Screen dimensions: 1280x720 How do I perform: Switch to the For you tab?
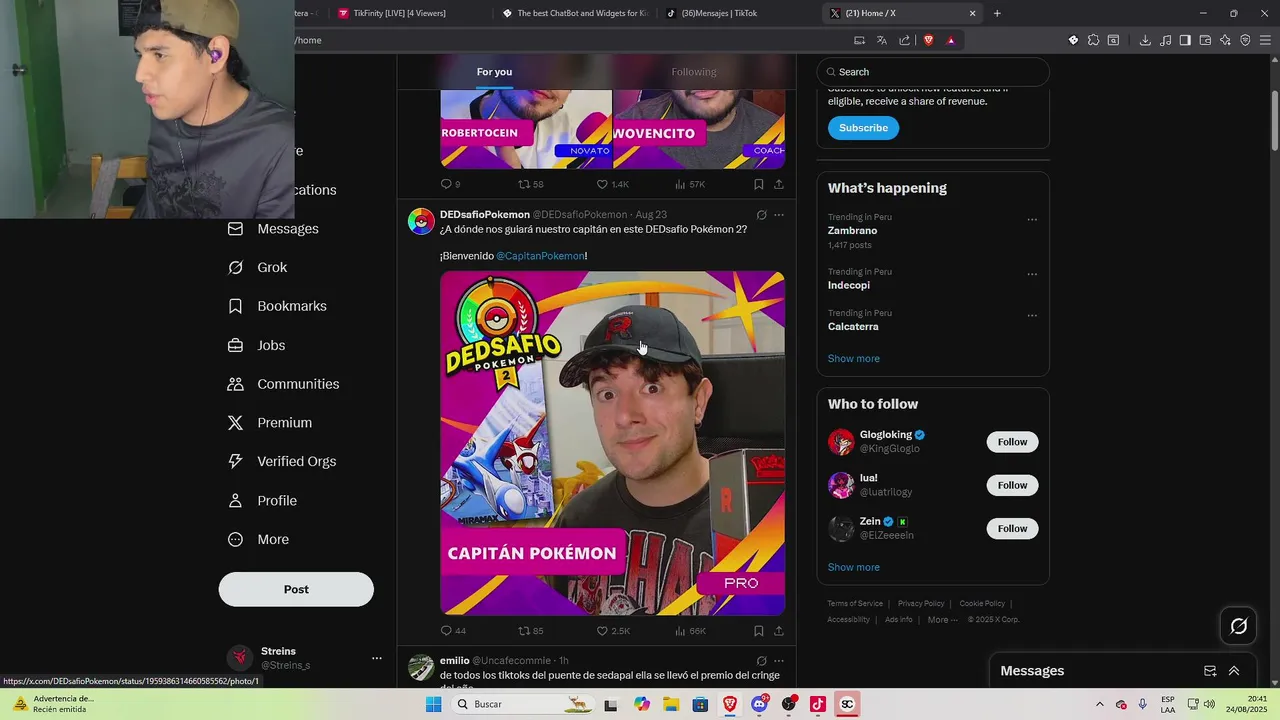[494, 72]
